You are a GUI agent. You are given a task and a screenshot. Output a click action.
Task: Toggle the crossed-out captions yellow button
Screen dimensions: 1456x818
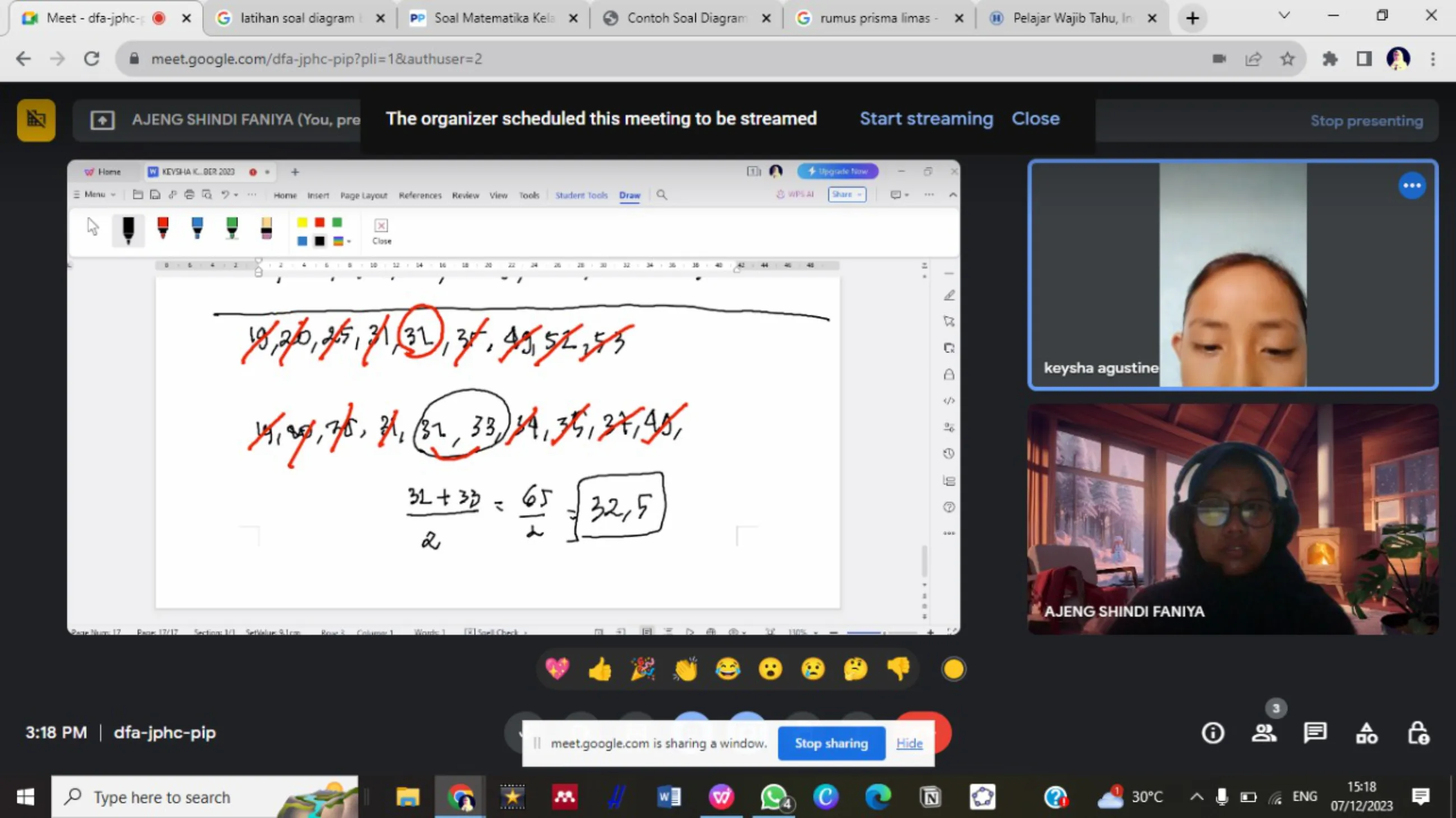click(36, 120)
